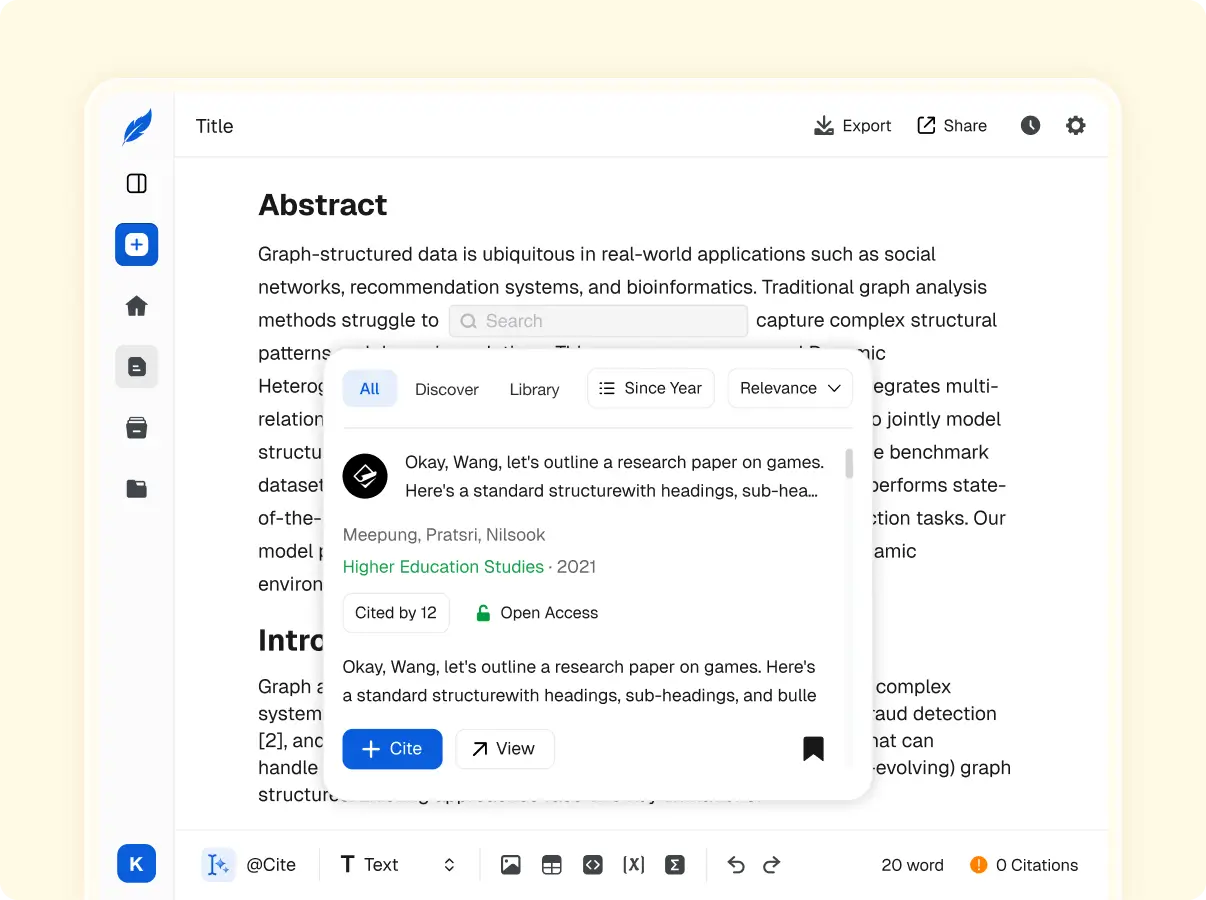Go to Home in the sidebar
The height and width of the screenshot is (900, 1206).
coord(137,306)
